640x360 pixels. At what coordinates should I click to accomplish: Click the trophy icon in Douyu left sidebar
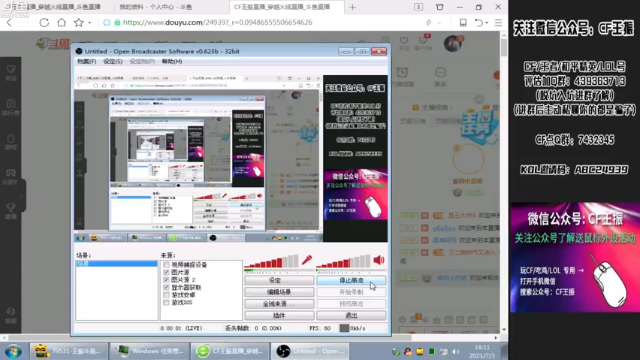coord(11,207)
